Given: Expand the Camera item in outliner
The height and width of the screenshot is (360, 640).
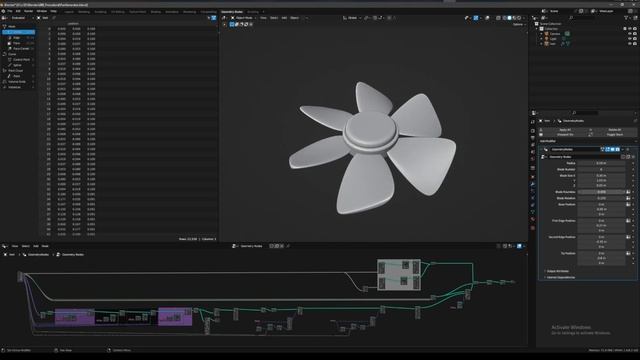Looking at the screenshot, I should [542, 34].
